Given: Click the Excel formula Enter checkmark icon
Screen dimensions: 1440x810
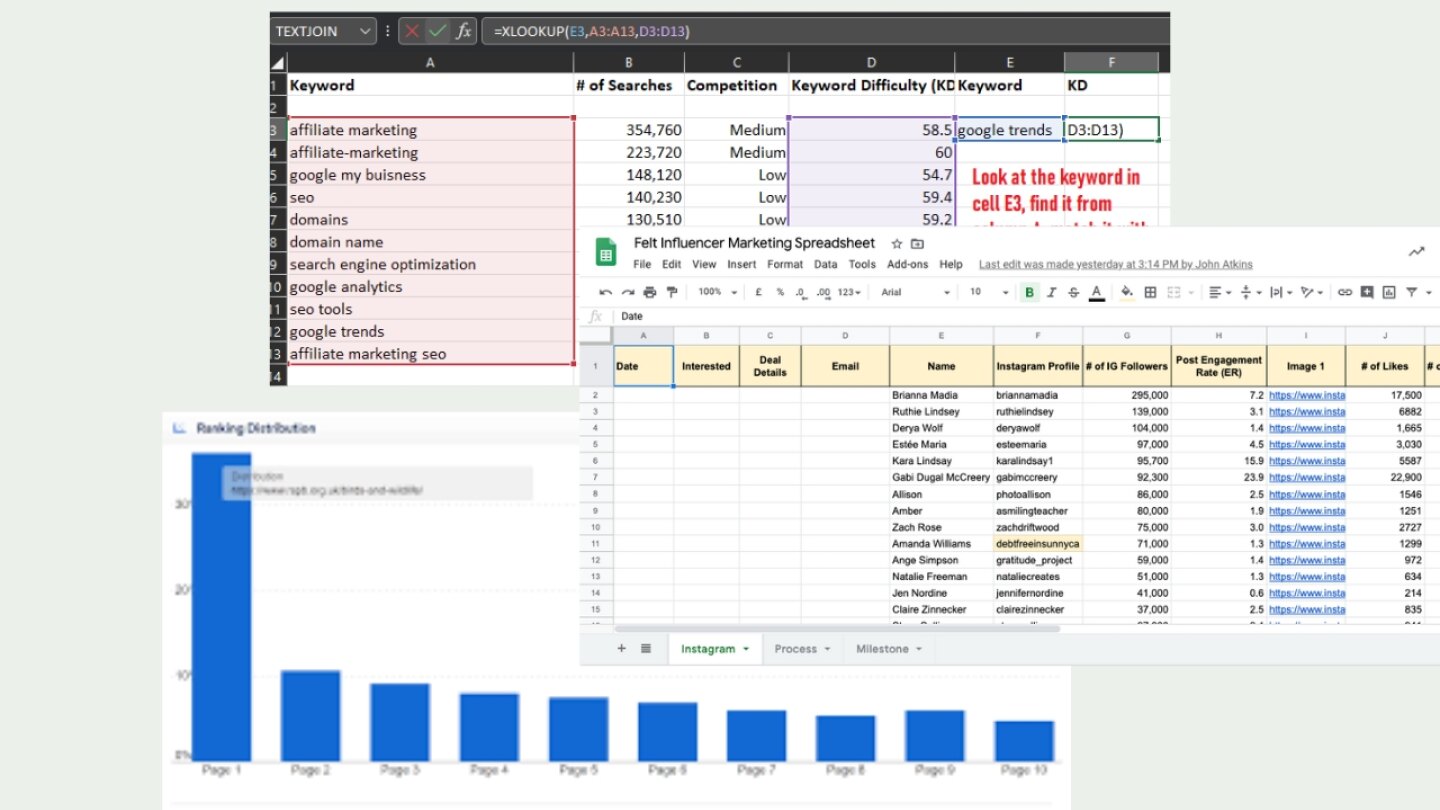Looking at the screenshot, I should pos(437,31).
